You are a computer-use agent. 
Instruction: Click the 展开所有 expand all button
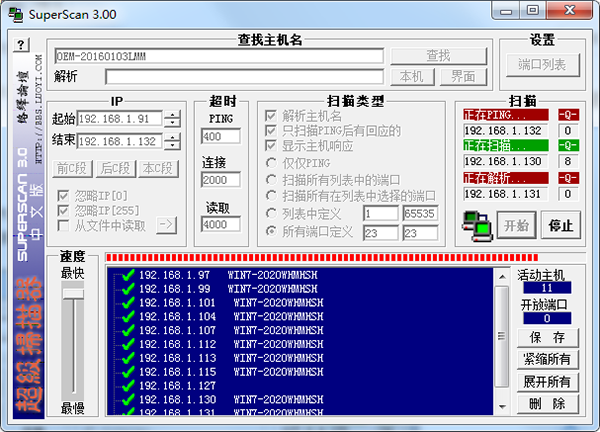coord(546,381)
